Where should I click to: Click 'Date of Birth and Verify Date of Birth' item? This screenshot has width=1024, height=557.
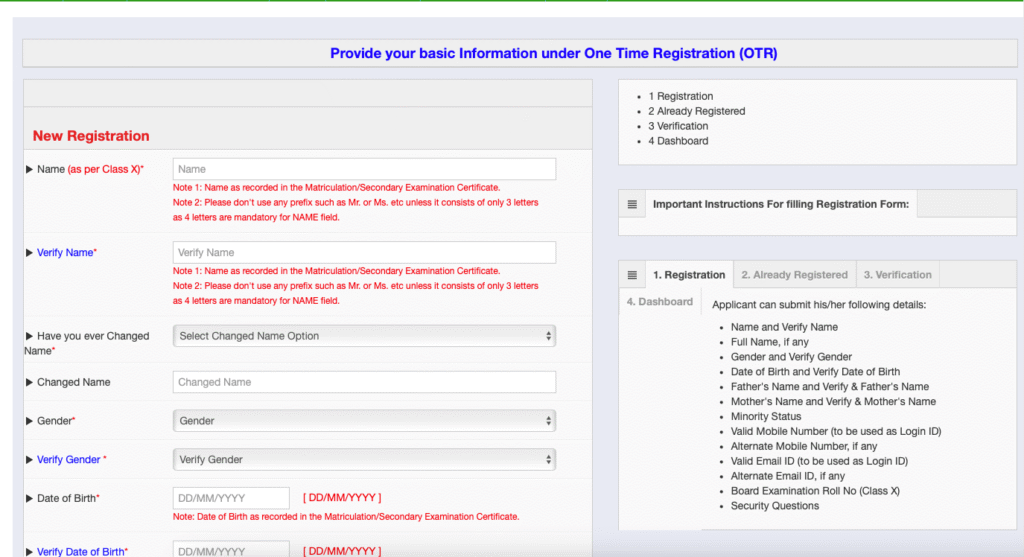click(x=815, y=372)
